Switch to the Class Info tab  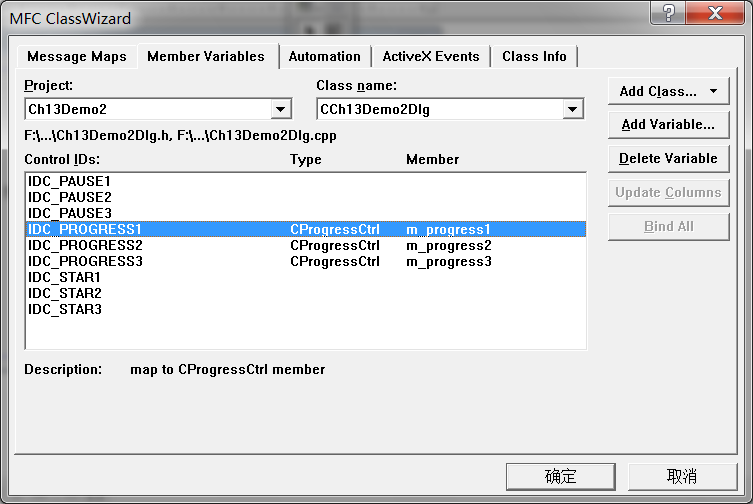click(x=534, y=57)
